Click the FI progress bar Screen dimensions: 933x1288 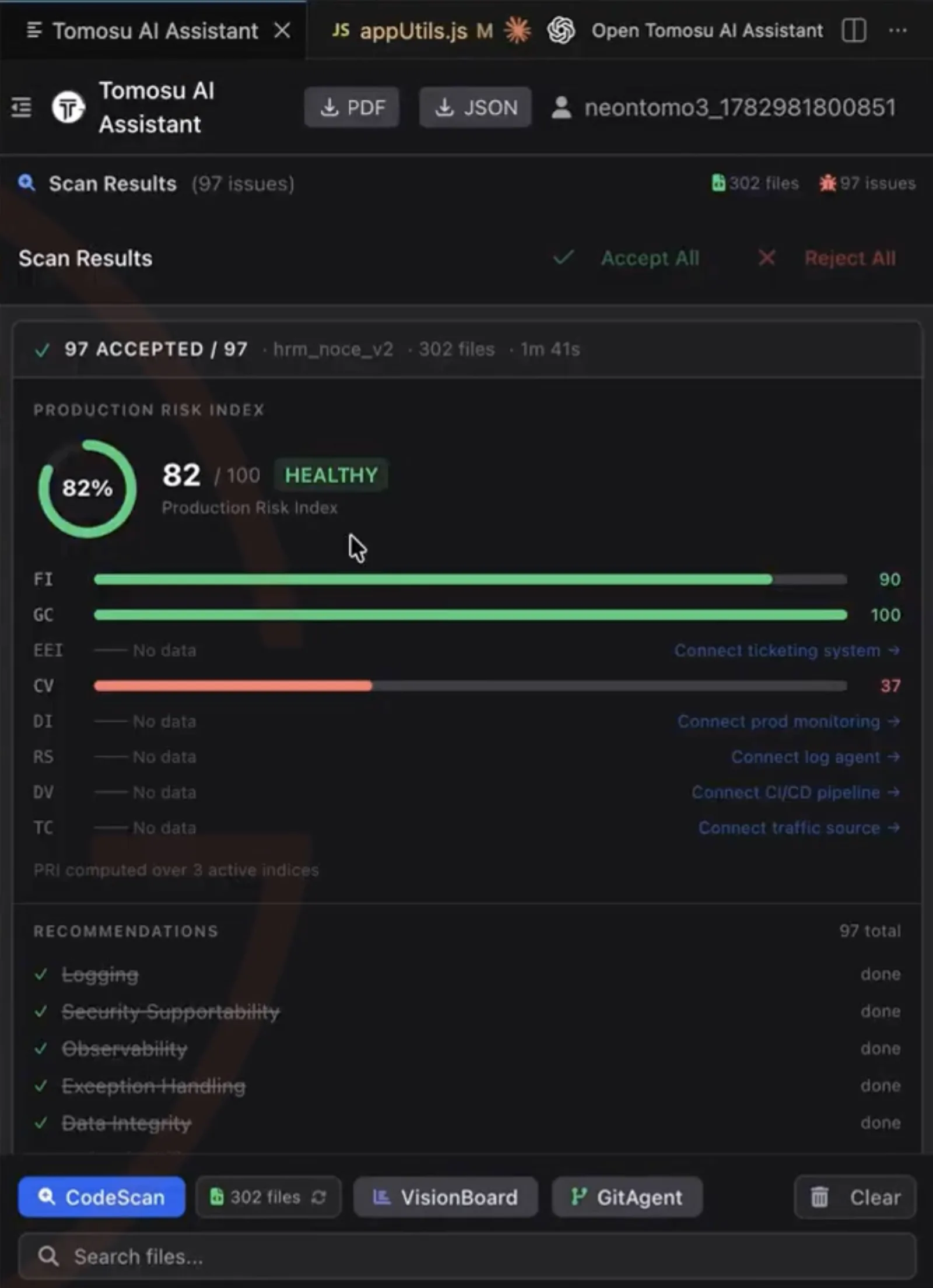[471, 579]
